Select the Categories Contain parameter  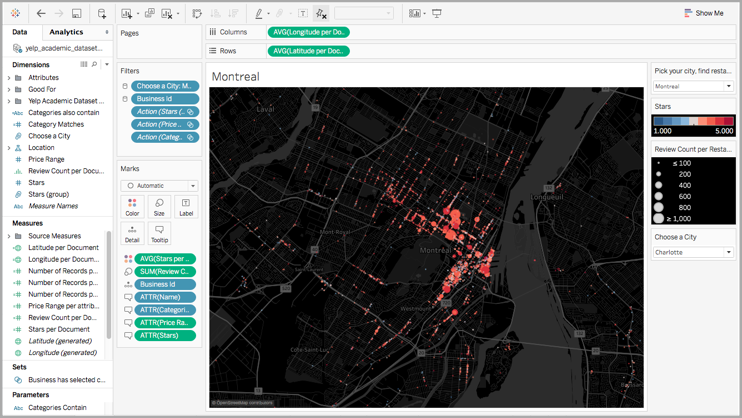[57, 408]
